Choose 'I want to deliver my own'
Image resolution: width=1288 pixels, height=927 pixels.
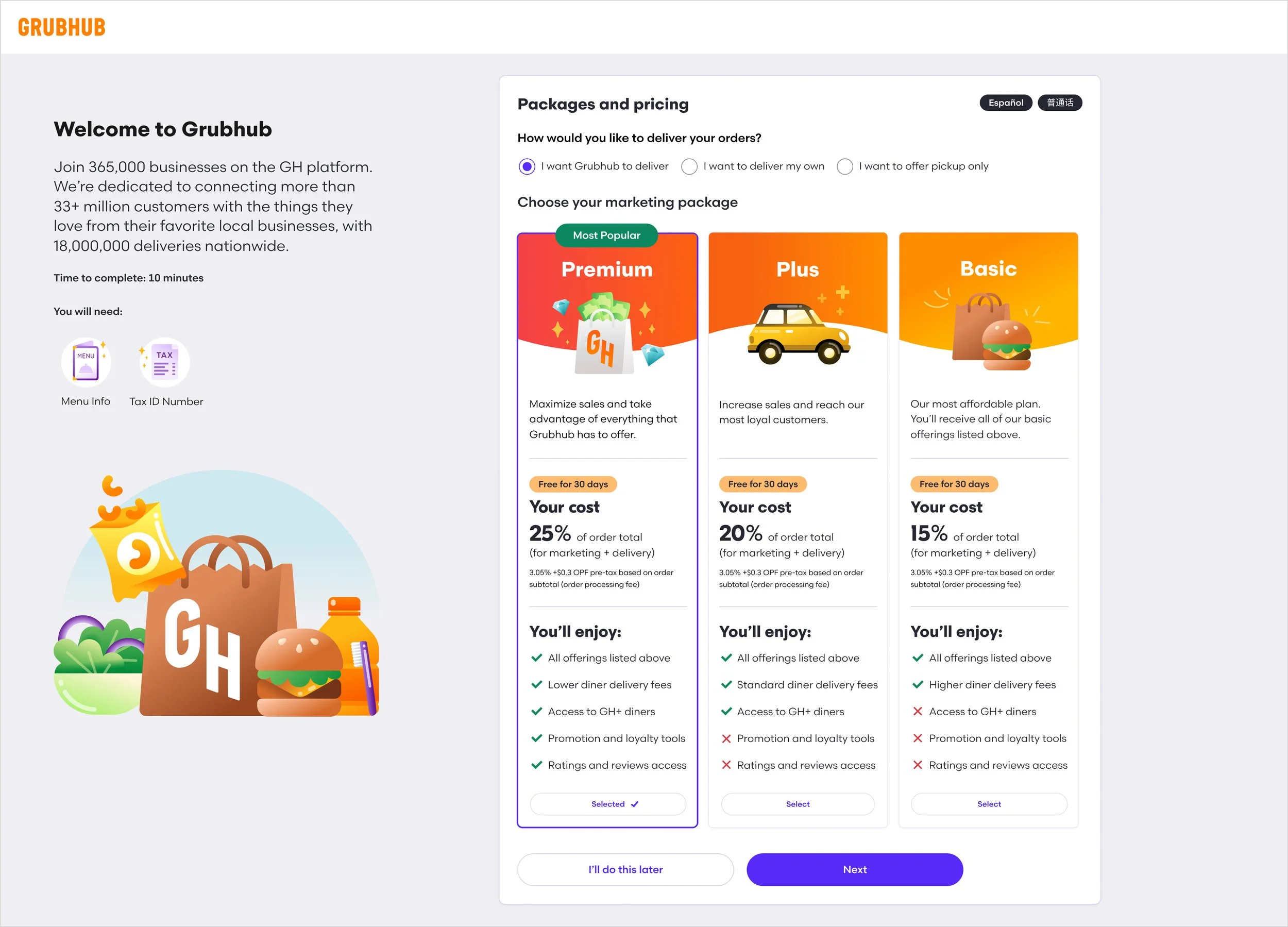click(x=689, y=166)
